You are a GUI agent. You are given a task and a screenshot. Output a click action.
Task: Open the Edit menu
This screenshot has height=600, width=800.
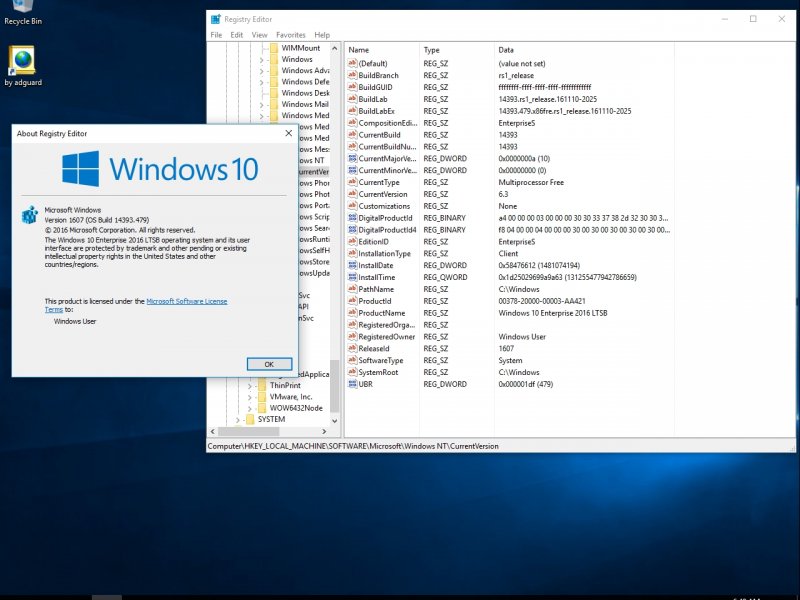tap(237, 35)
